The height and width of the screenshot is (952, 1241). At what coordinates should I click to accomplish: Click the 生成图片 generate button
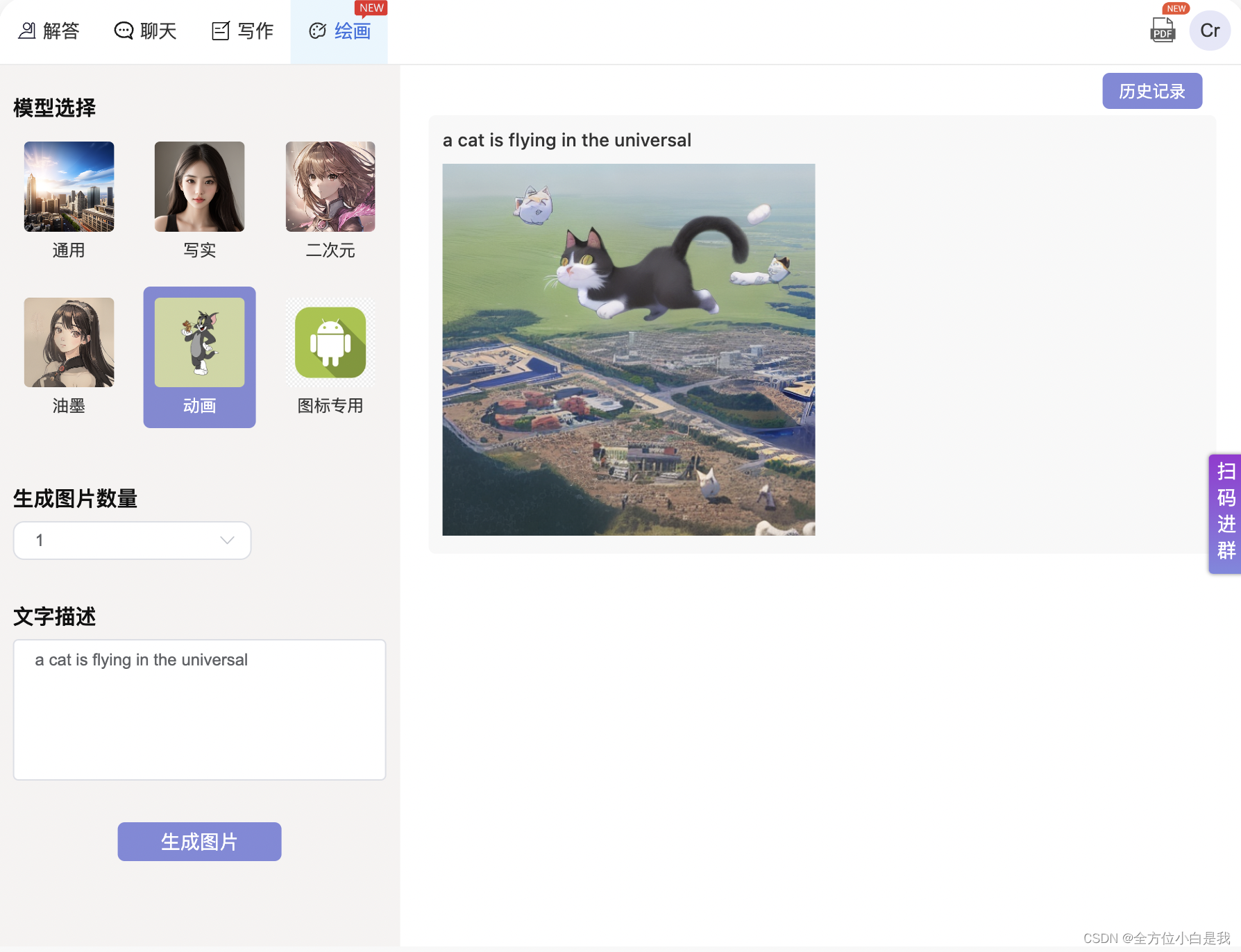tap(199, 842)
